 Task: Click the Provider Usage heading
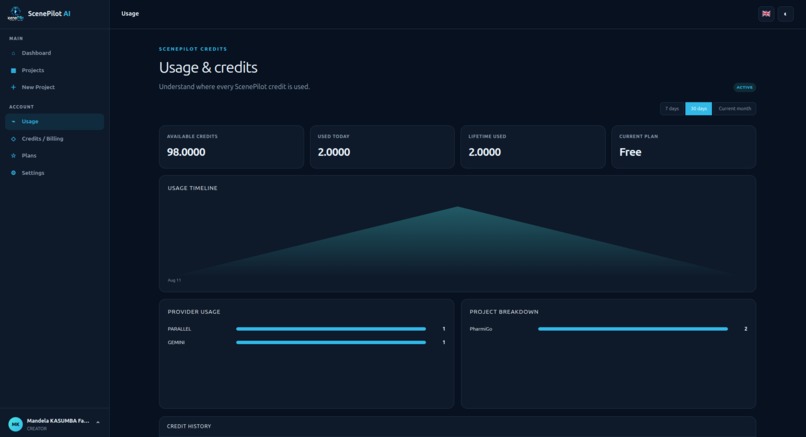click(x=194, y=312)
